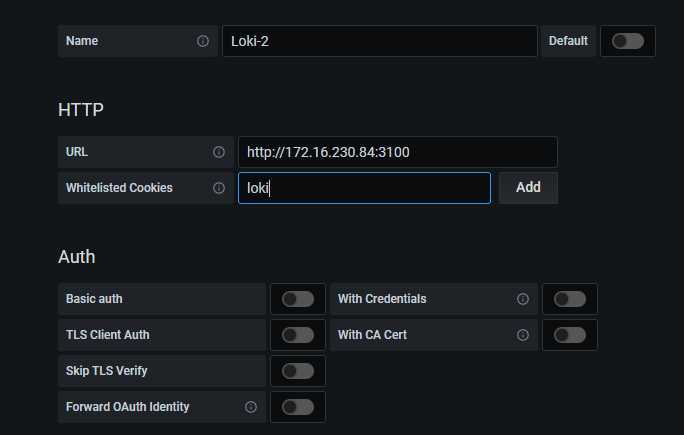Enable the With Credentials toggle

tap(570, 299)
